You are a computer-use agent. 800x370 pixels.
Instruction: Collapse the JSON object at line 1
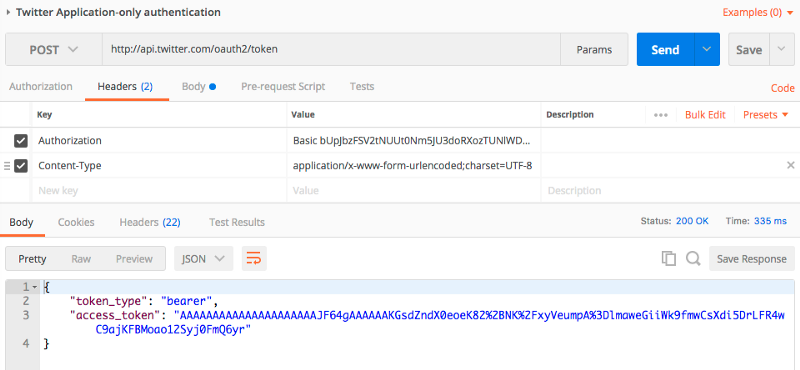(x=34, y=287)
